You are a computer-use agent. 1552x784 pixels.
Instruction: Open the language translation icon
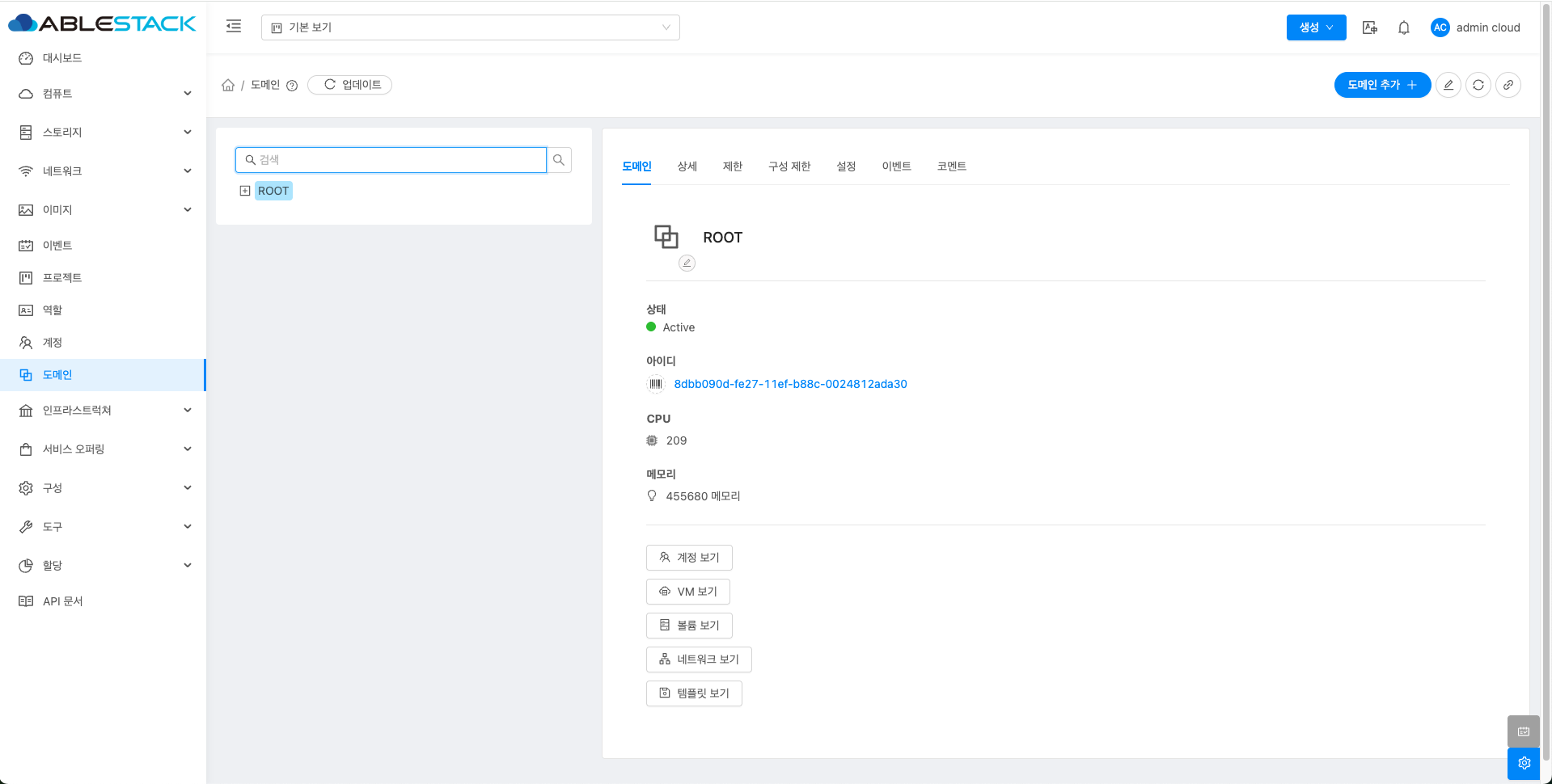tap(1370, 27)
